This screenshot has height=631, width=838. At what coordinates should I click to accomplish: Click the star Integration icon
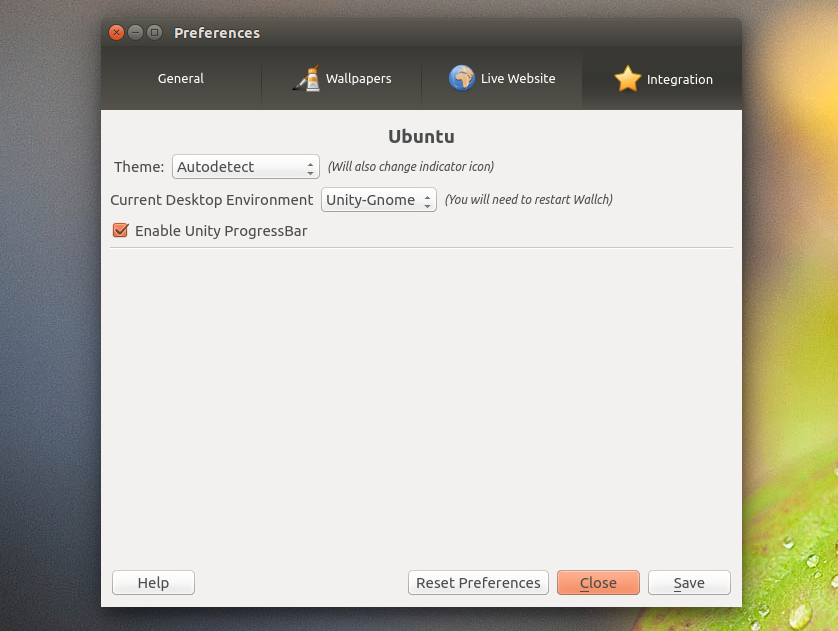627,79
